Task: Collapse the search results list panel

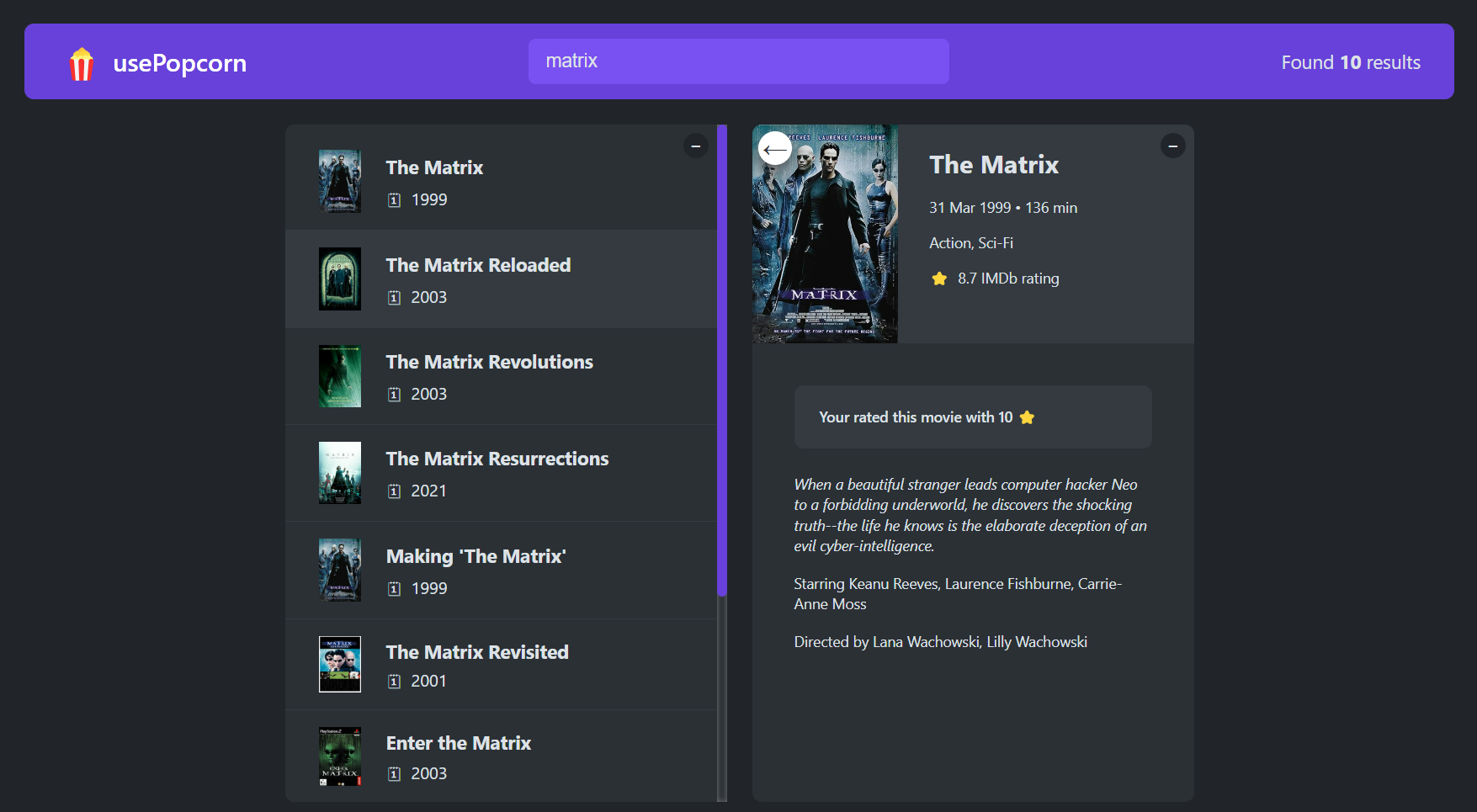Action: 695,146
